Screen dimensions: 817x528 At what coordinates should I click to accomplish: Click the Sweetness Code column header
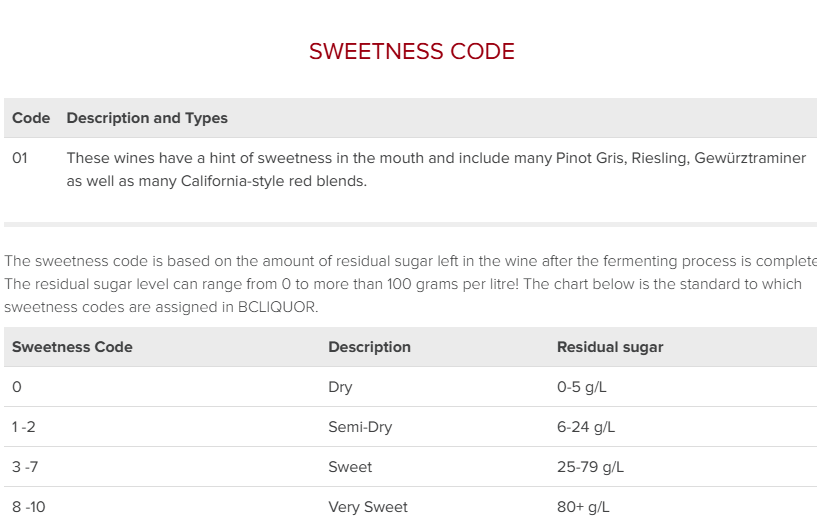coord(72,347)
